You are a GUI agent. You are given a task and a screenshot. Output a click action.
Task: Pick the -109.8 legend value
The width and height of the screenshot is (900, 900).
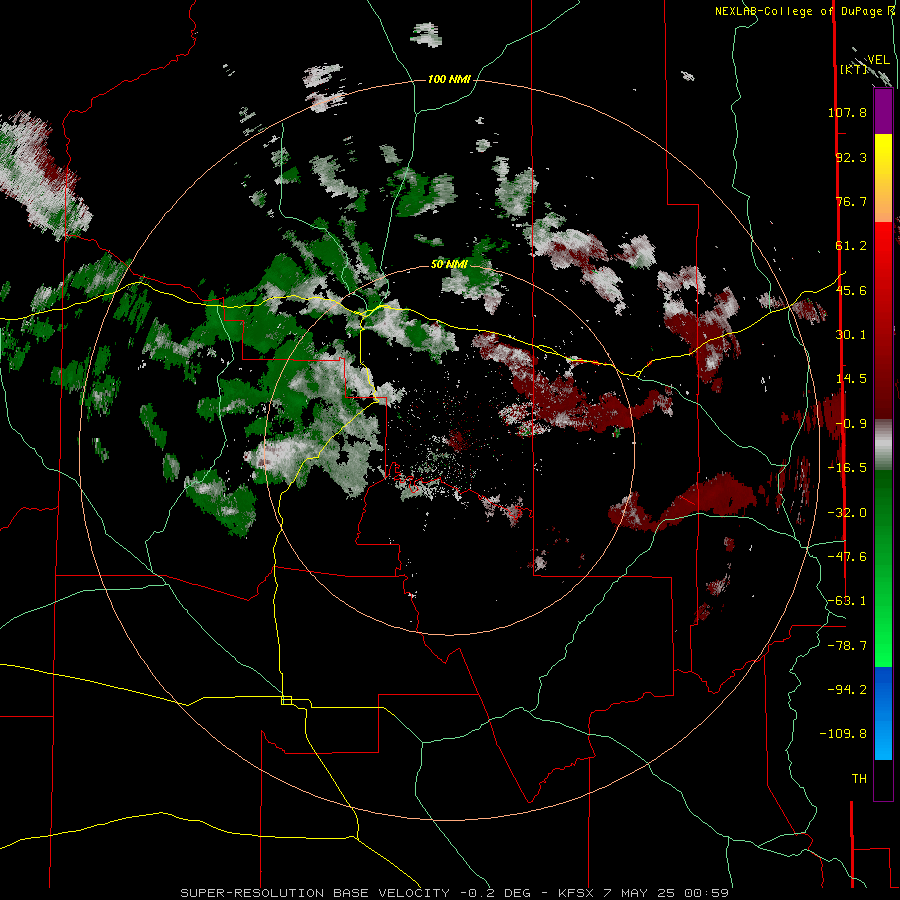844,734
